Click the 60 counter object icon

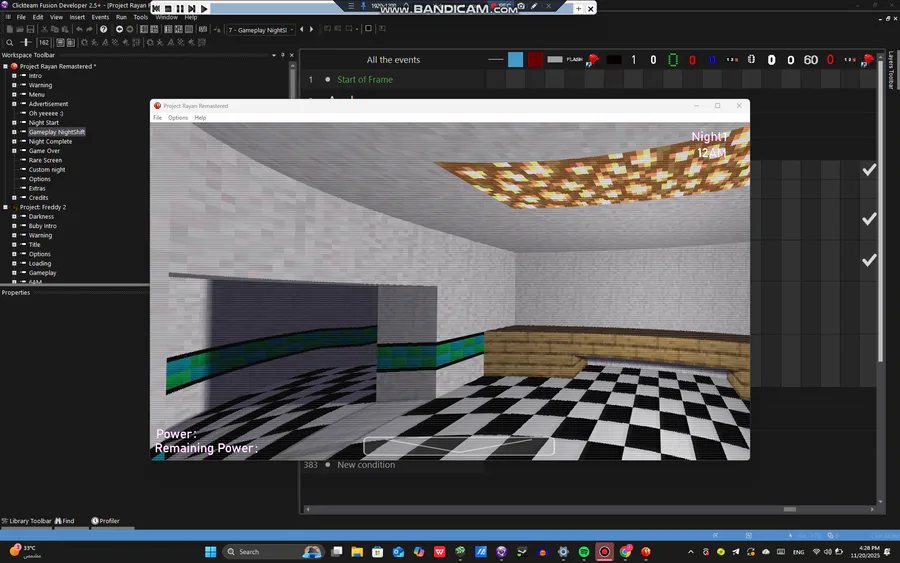tap(810, 60)
